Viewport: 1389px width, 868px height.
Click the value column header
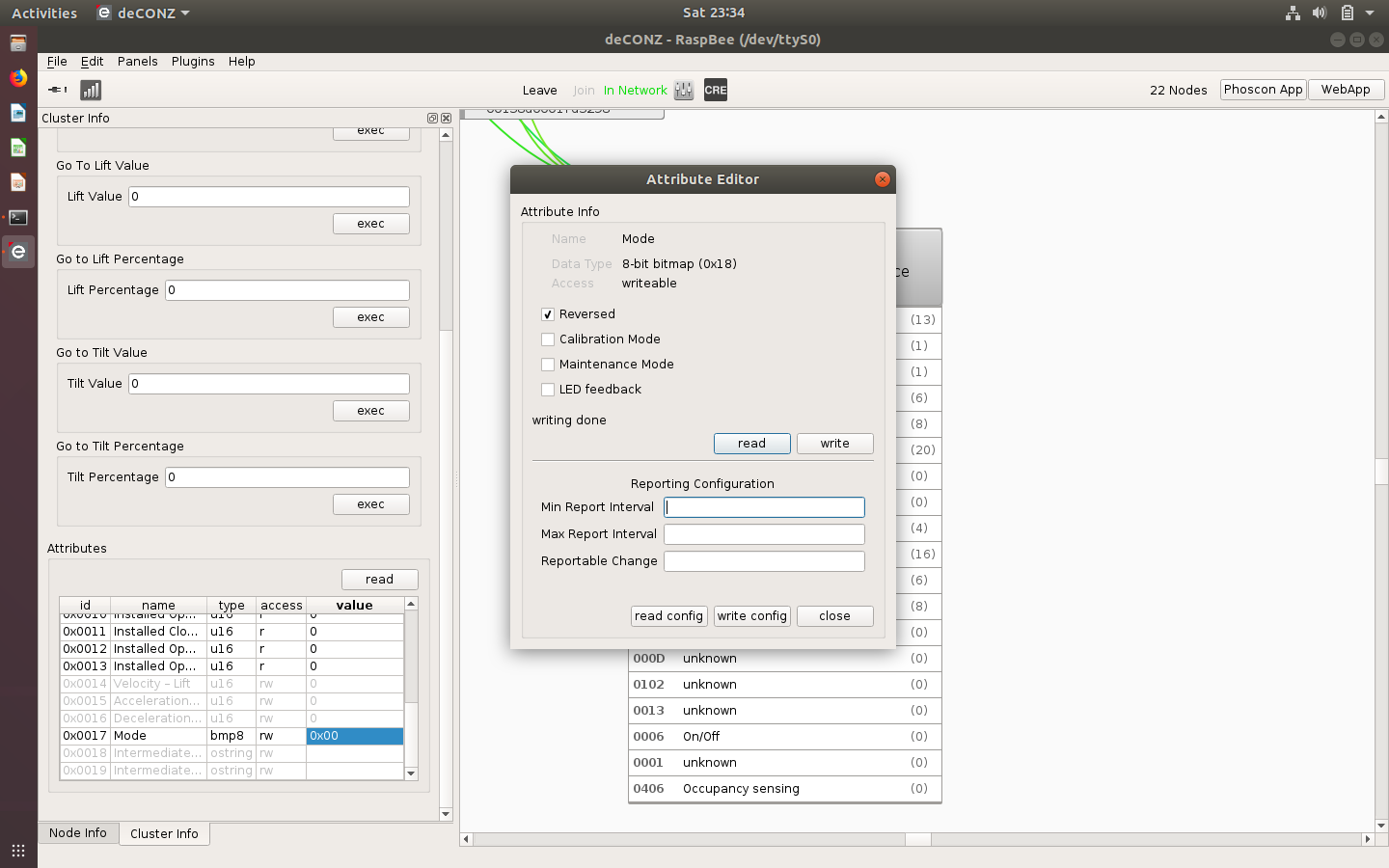(x=354, y=606)
